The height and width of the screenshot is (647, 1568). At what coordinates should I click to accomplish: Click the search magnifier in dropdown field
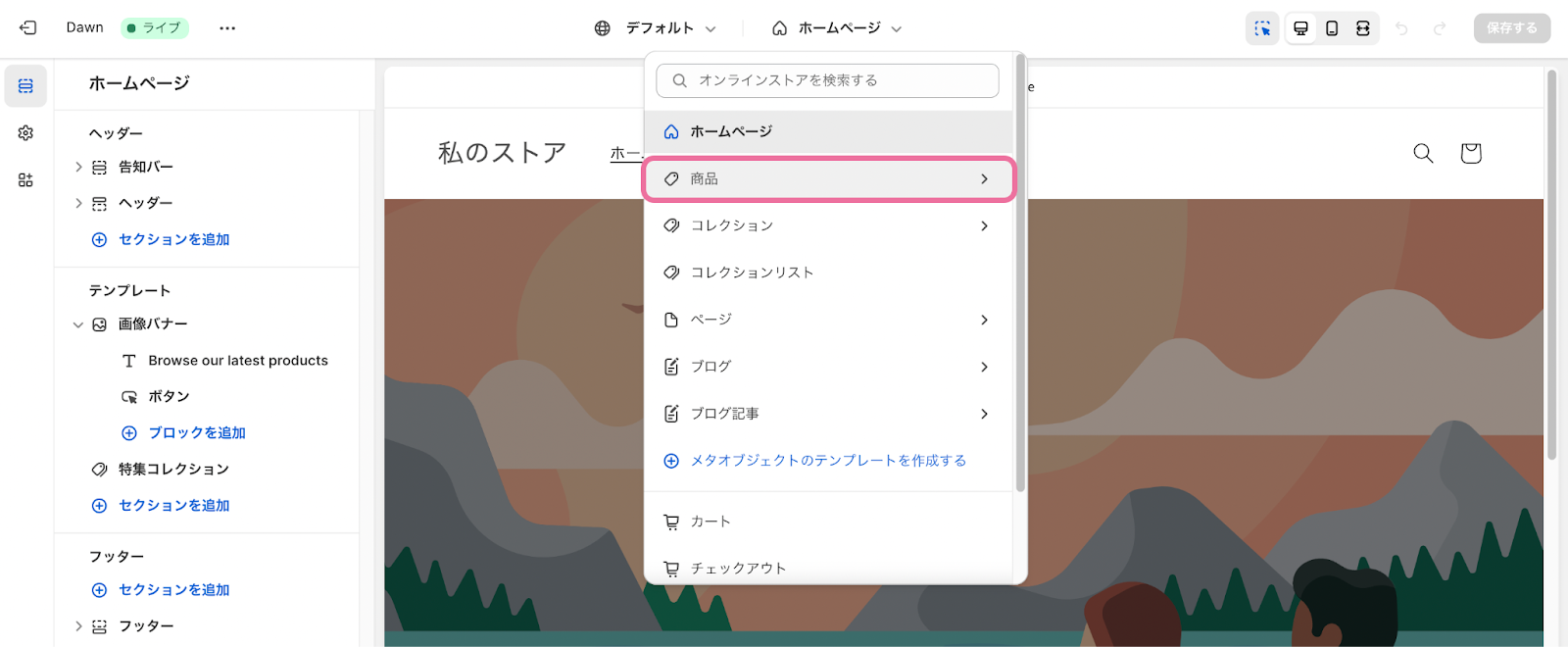tap(679, 80)
